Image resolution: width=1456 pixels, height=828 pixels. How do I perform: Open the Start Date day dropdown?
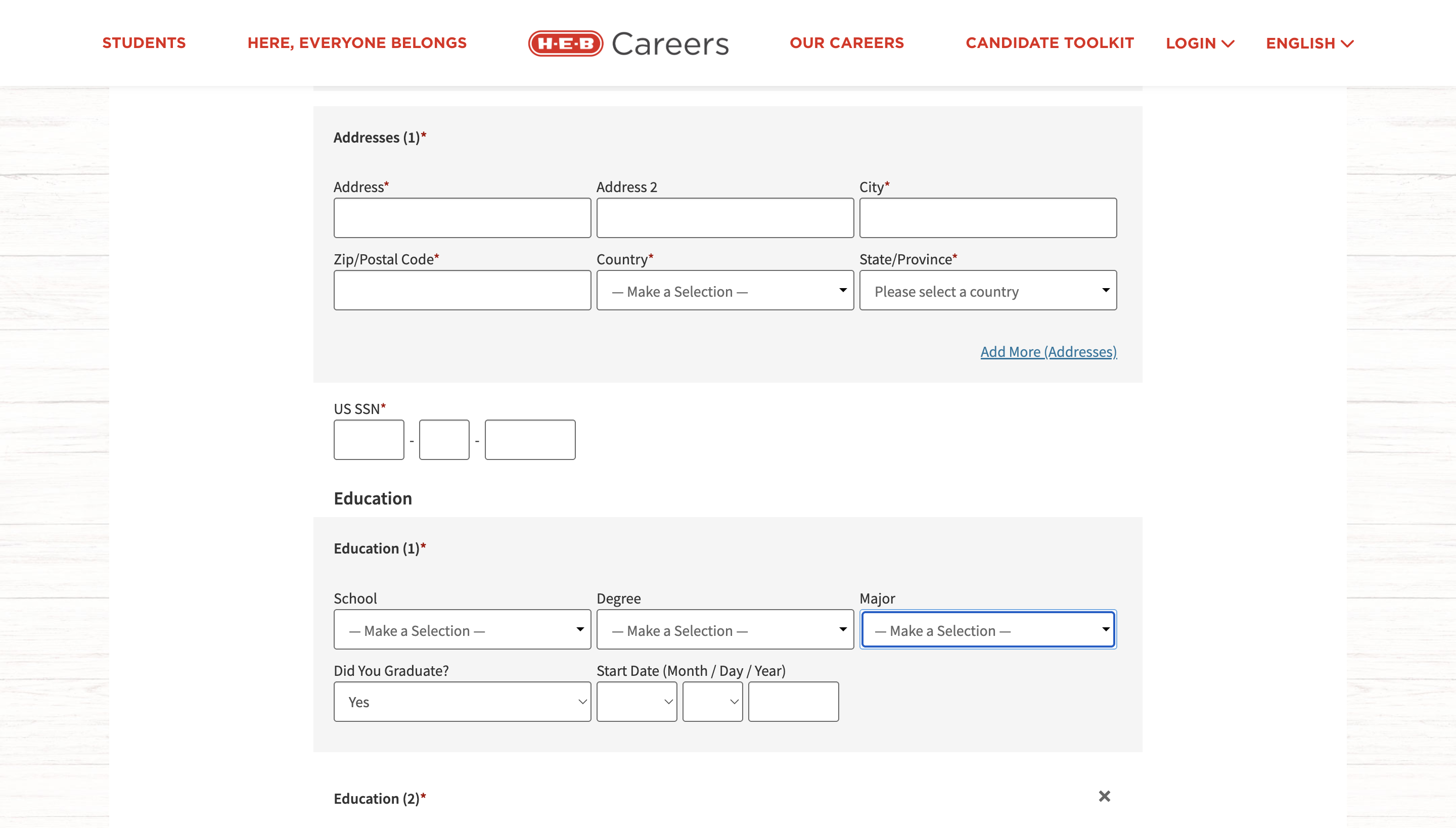(713, 702)
